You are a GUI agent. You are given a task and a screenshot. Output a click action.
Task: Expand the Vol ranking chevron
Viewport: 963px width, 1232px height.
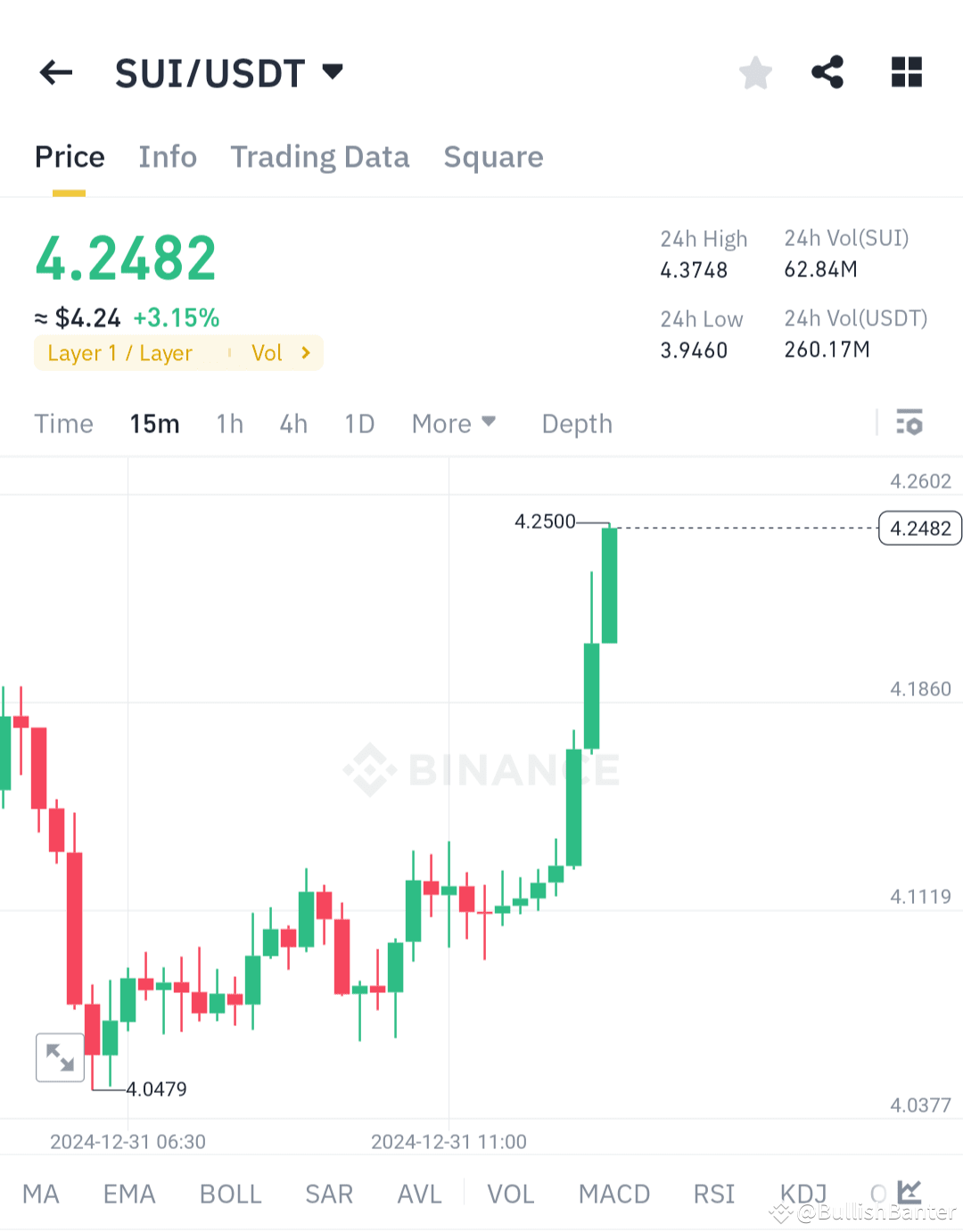[305, 352]
